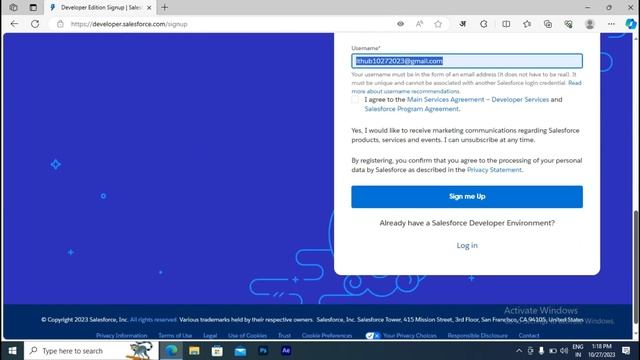Open Photoshop from the taskbar

(263, 351)
